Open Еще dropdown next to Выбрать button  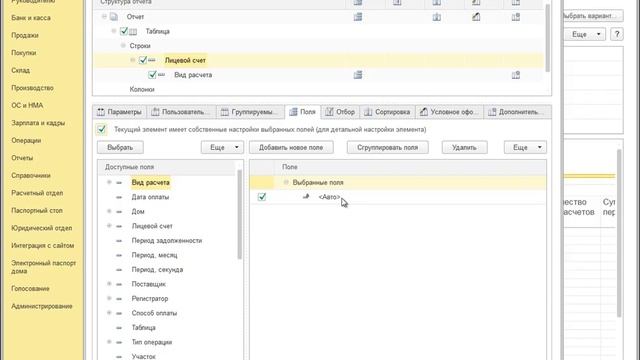[222, 147]
